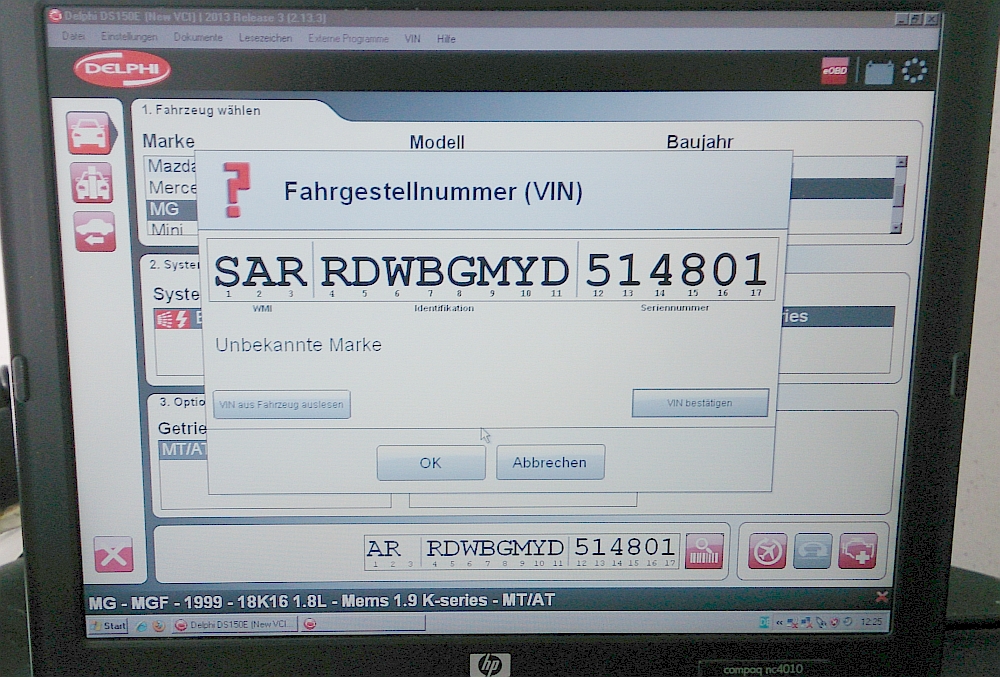Click the red engine diagnose icon
1000x677 pixels.
(858, 551)
